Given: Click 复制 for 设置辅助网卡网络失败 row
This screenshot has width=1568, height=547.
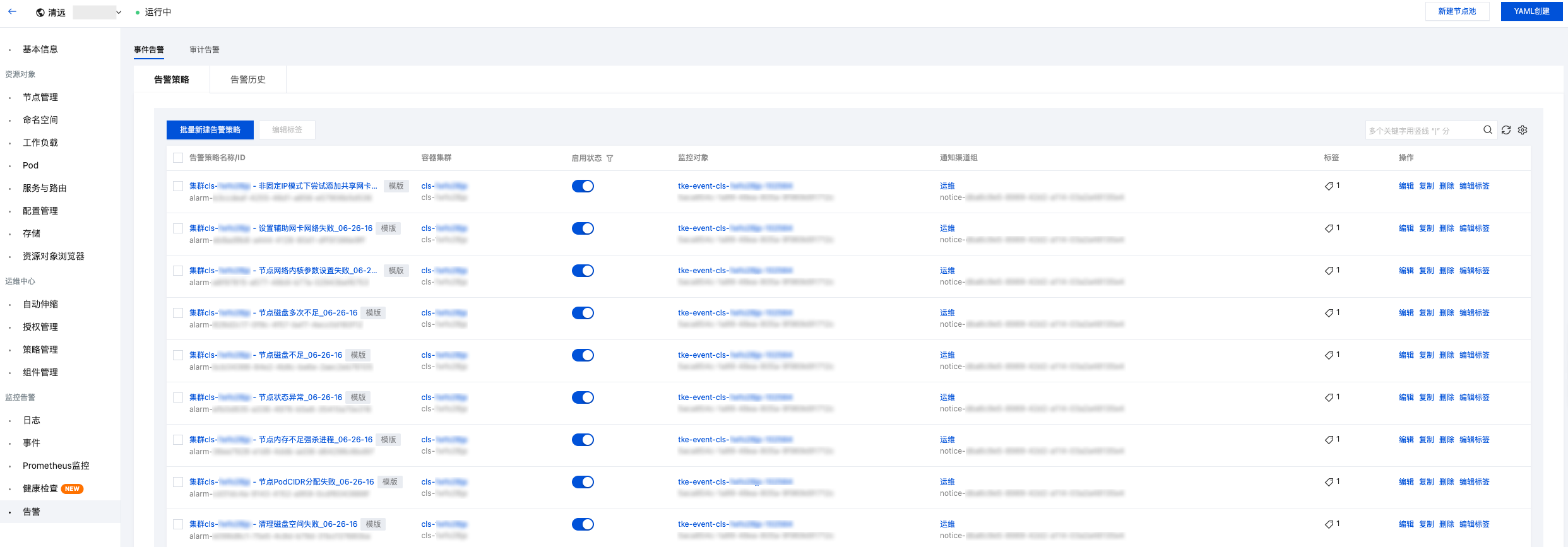Looking at the screenshot, I should (1427, 228).
